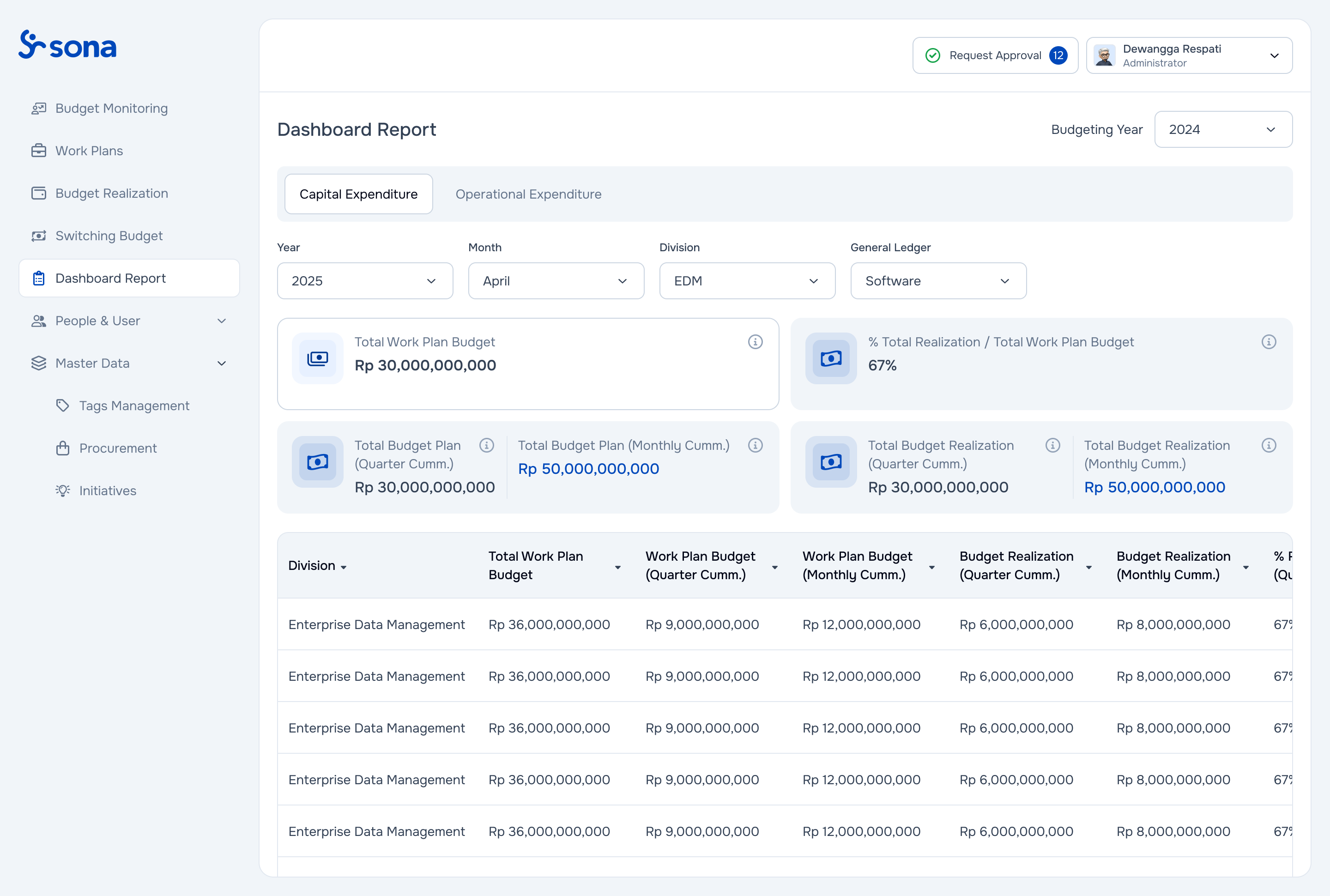Sort by Budget Realization (Quarter Cumm.) arrow

[1089, 568]
